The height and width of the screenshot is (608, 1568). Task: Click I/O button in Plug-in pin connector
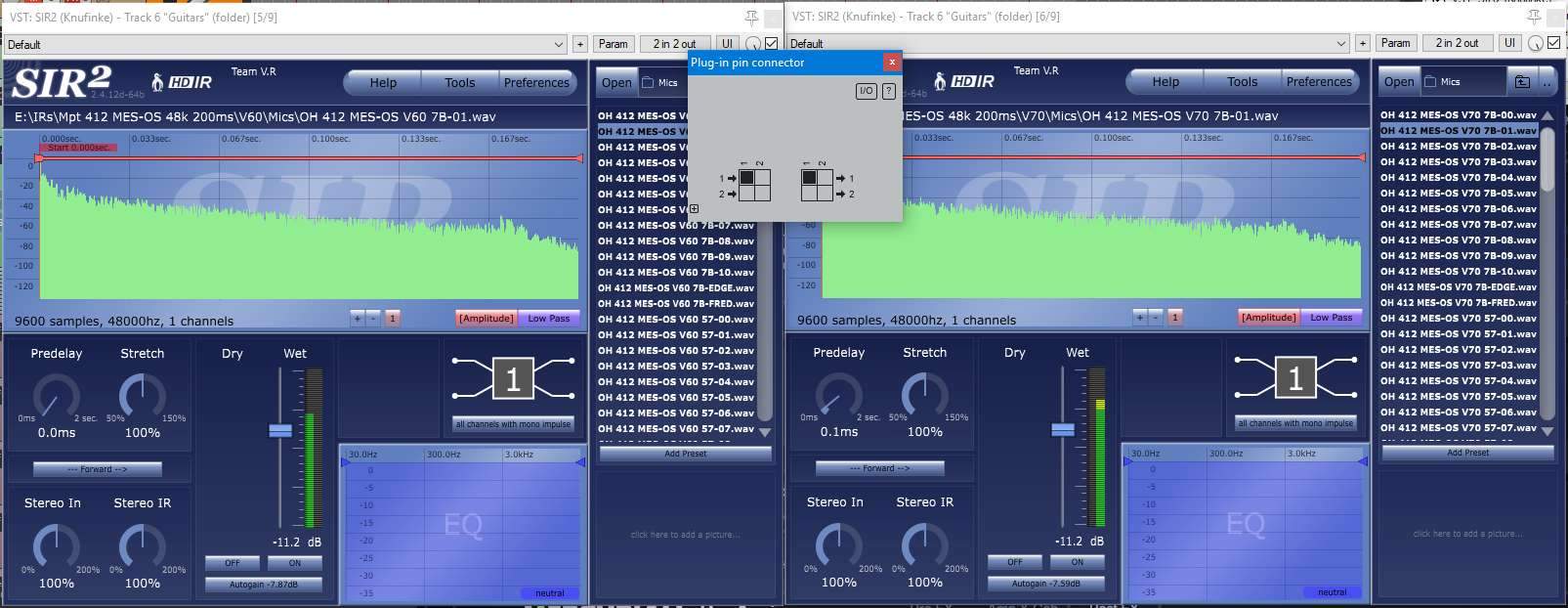point(866,91)
